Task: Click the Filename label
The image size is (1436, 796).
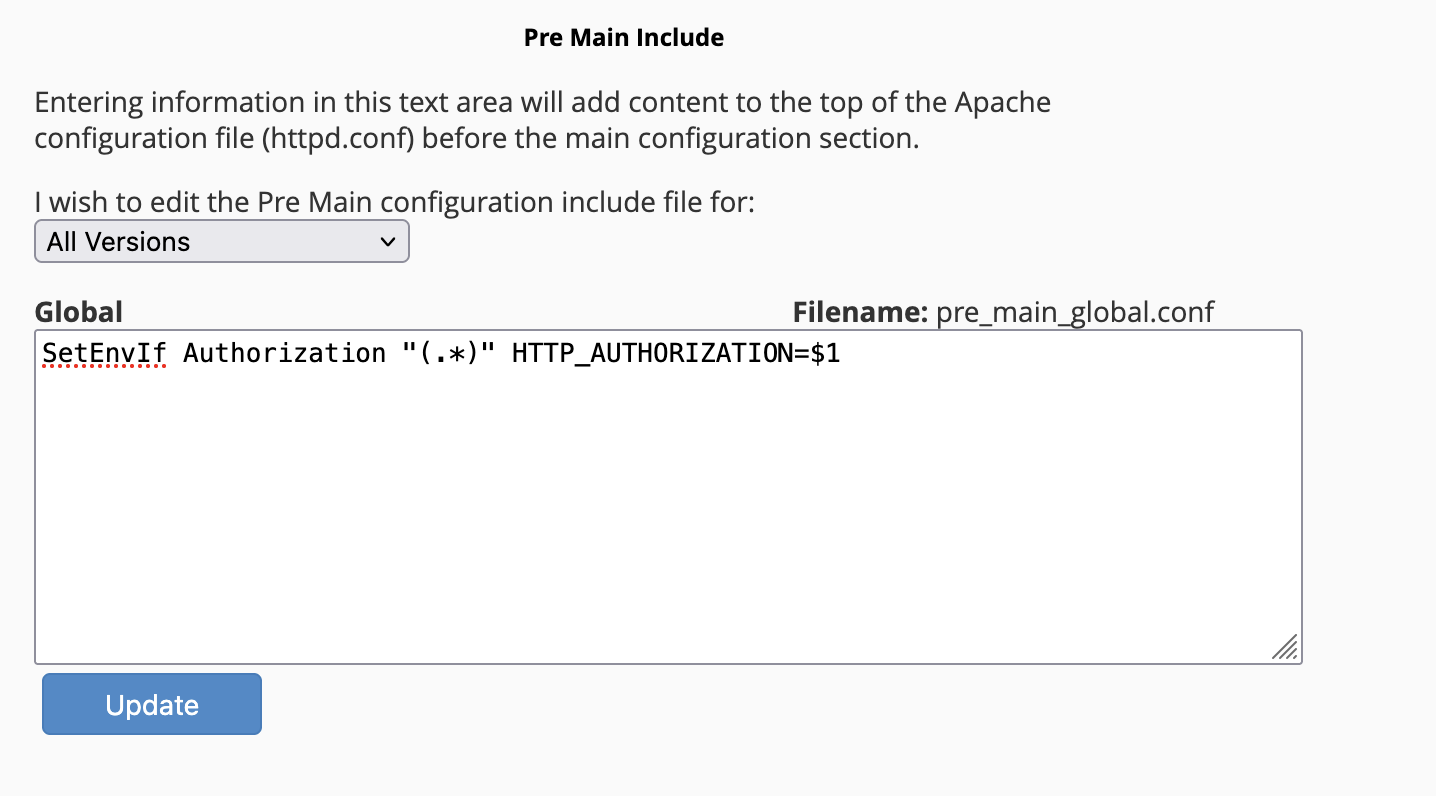Action: click(861, 312)
